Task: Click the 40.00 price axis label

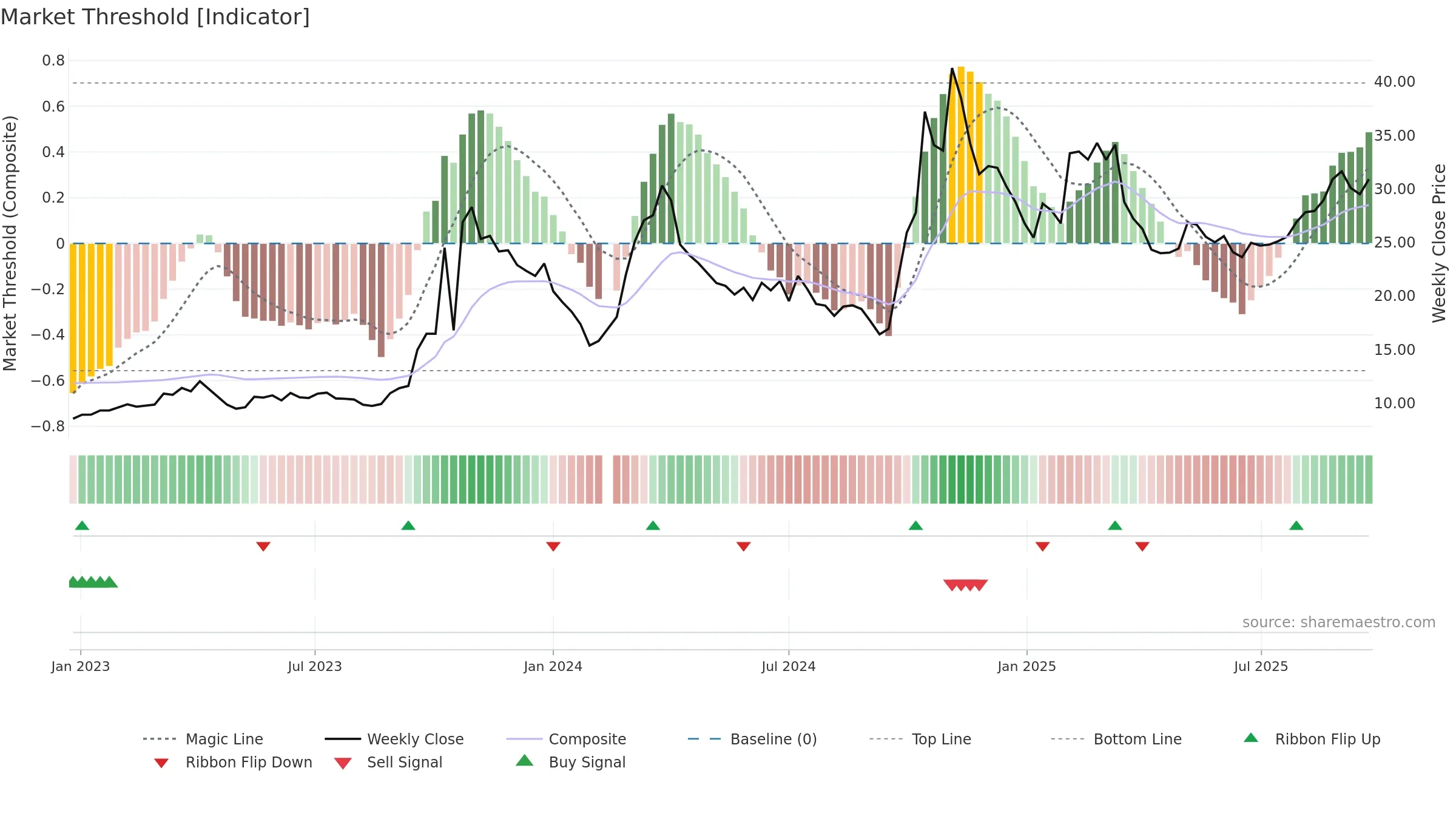Action: (1395, 82)
